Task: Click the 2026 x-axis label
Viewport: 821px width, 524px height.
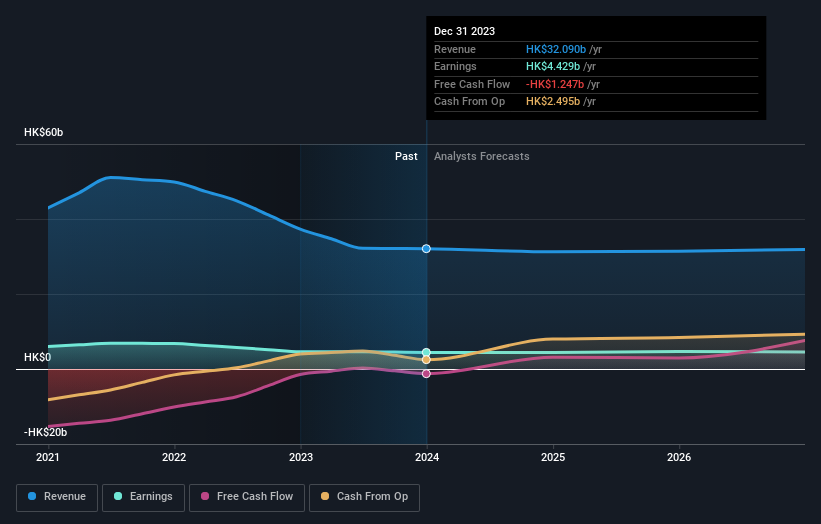Action: tap(679, 457)
